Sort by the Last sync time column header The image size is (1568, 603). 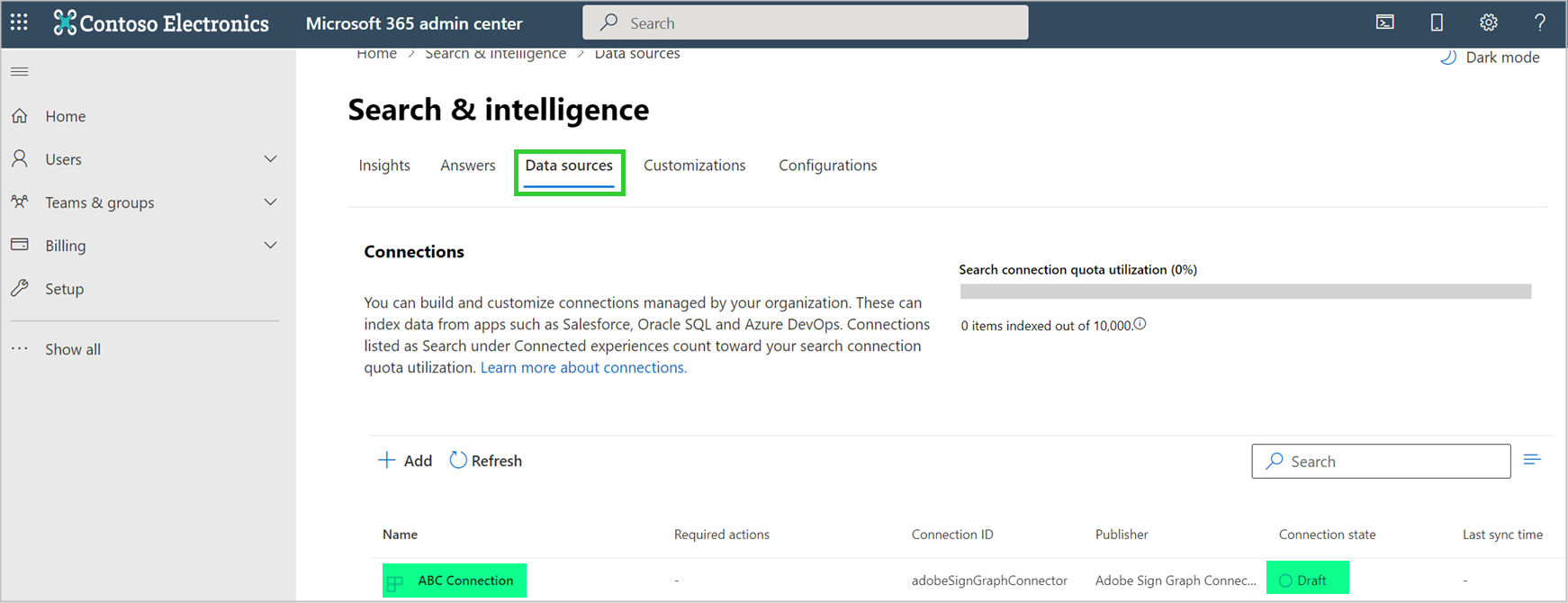(x=1503, y=535)
